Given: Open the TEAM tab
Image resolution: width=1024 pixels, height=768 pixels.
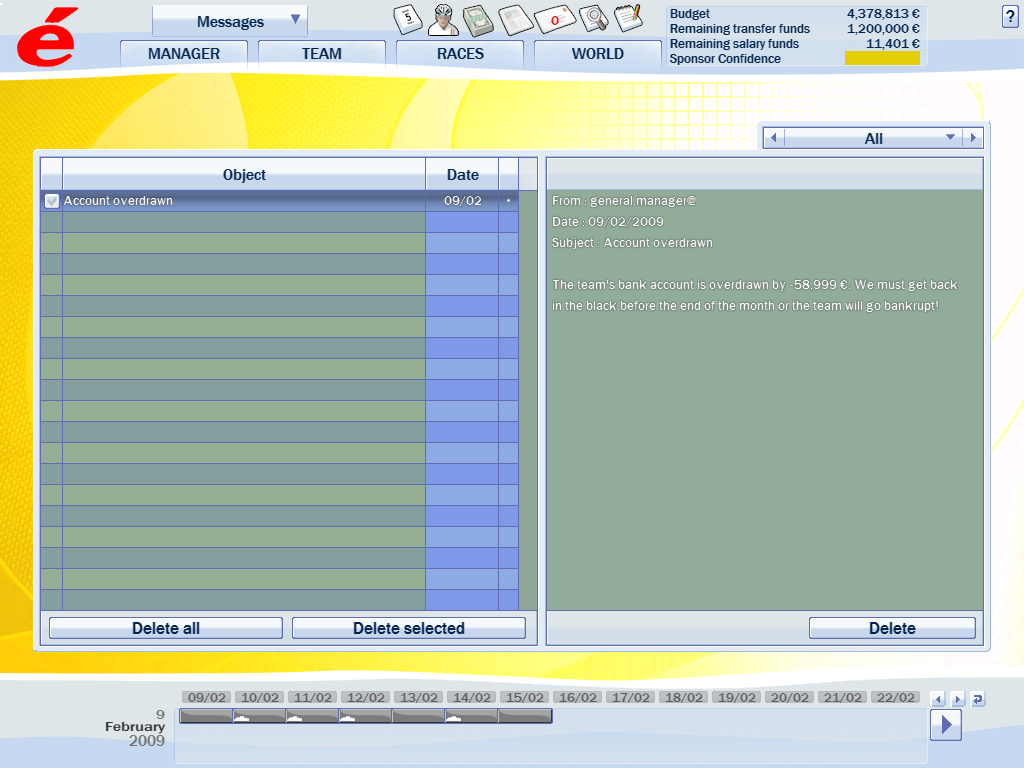Looking at the screenshot, I should coord(321,54).
